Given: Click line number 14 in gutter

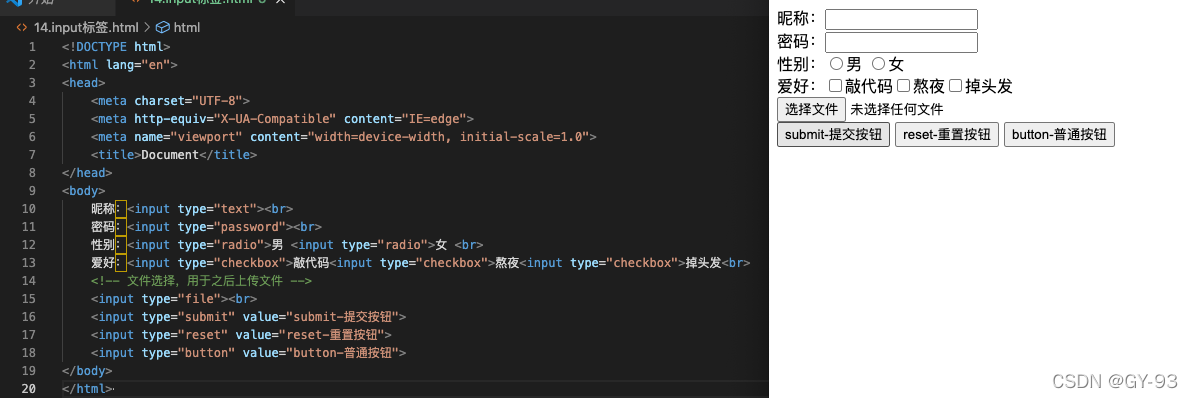Looking at the screenshot, I should (30, 281).
